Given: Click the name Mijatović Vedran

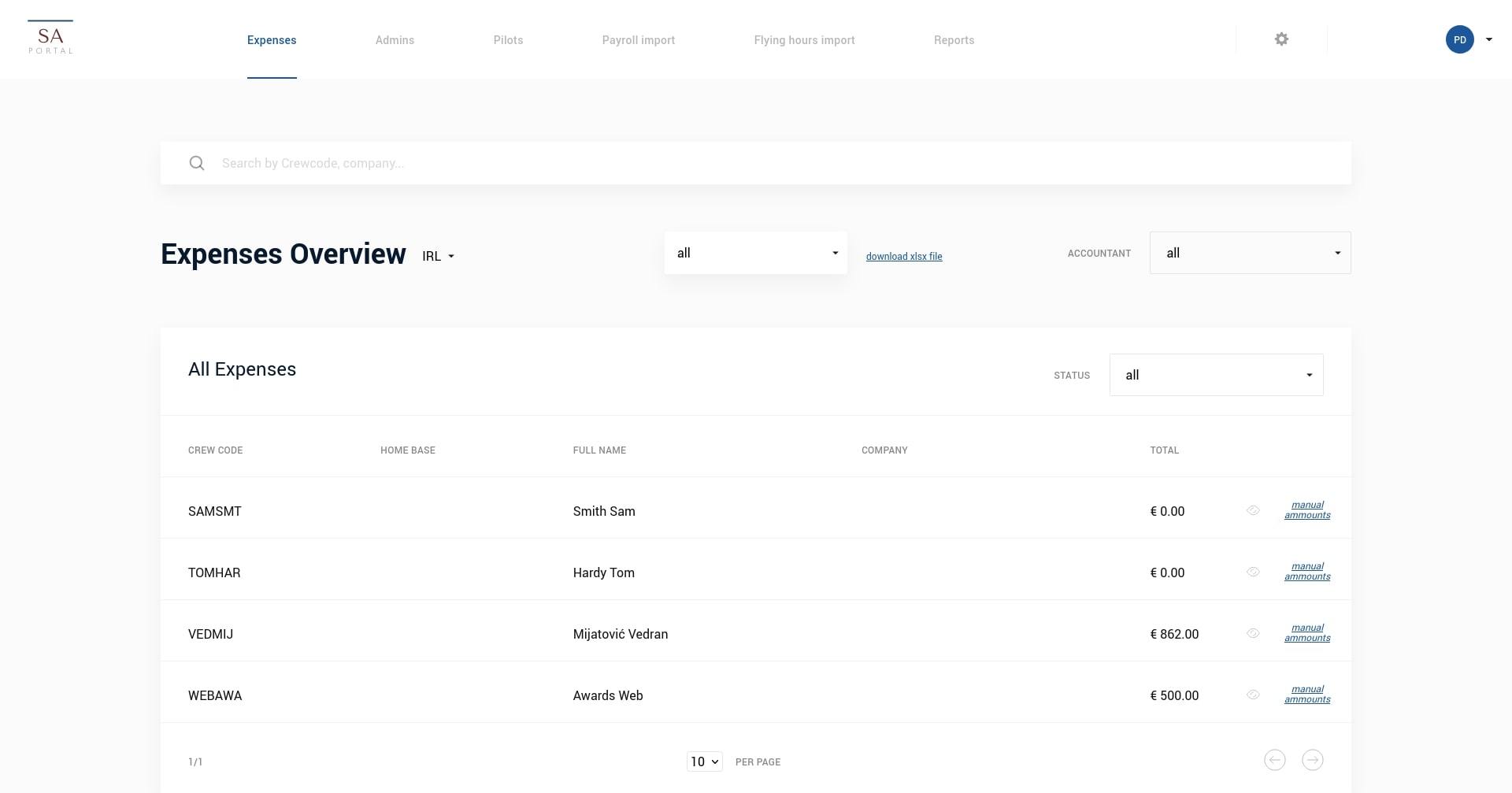Looking at the screenshot, I should coord(621,634).
